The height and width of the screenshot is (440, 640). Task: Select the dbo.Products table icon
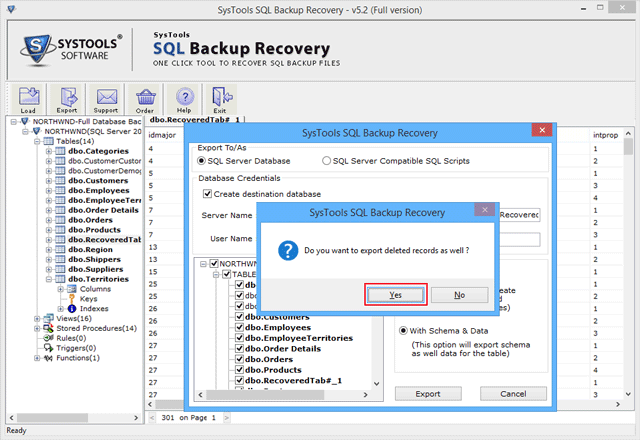click(60, 230)
